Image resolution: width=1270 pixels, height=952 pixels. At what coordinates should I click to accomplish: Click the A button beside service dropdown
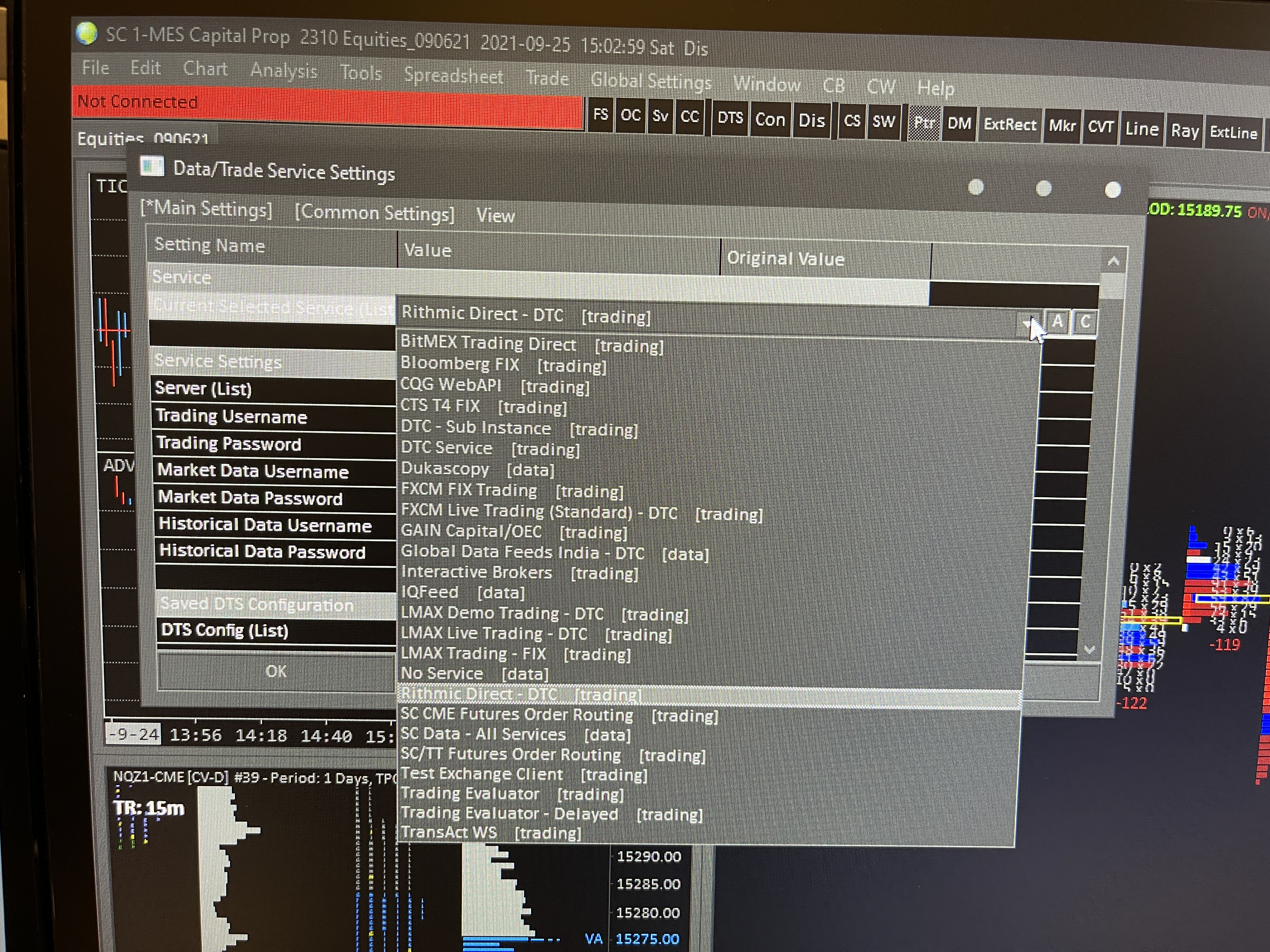1057,321
